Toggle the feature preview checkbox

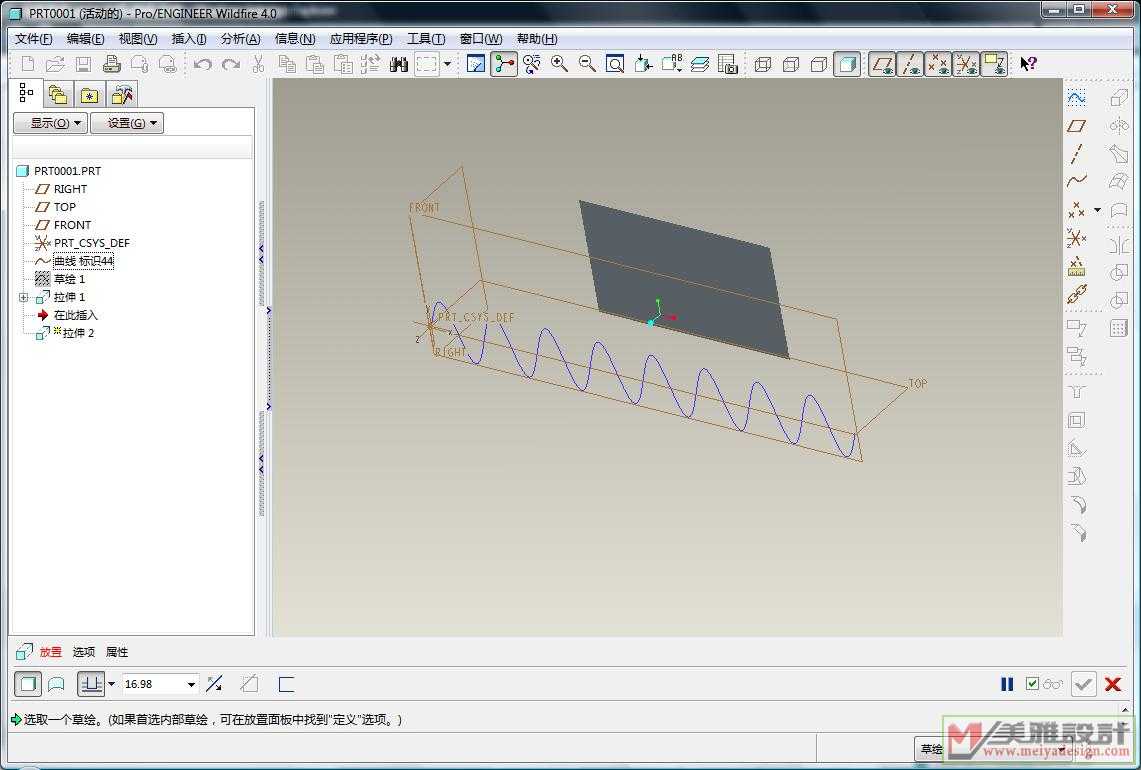pyautogui.click(x=1032, y=683)
